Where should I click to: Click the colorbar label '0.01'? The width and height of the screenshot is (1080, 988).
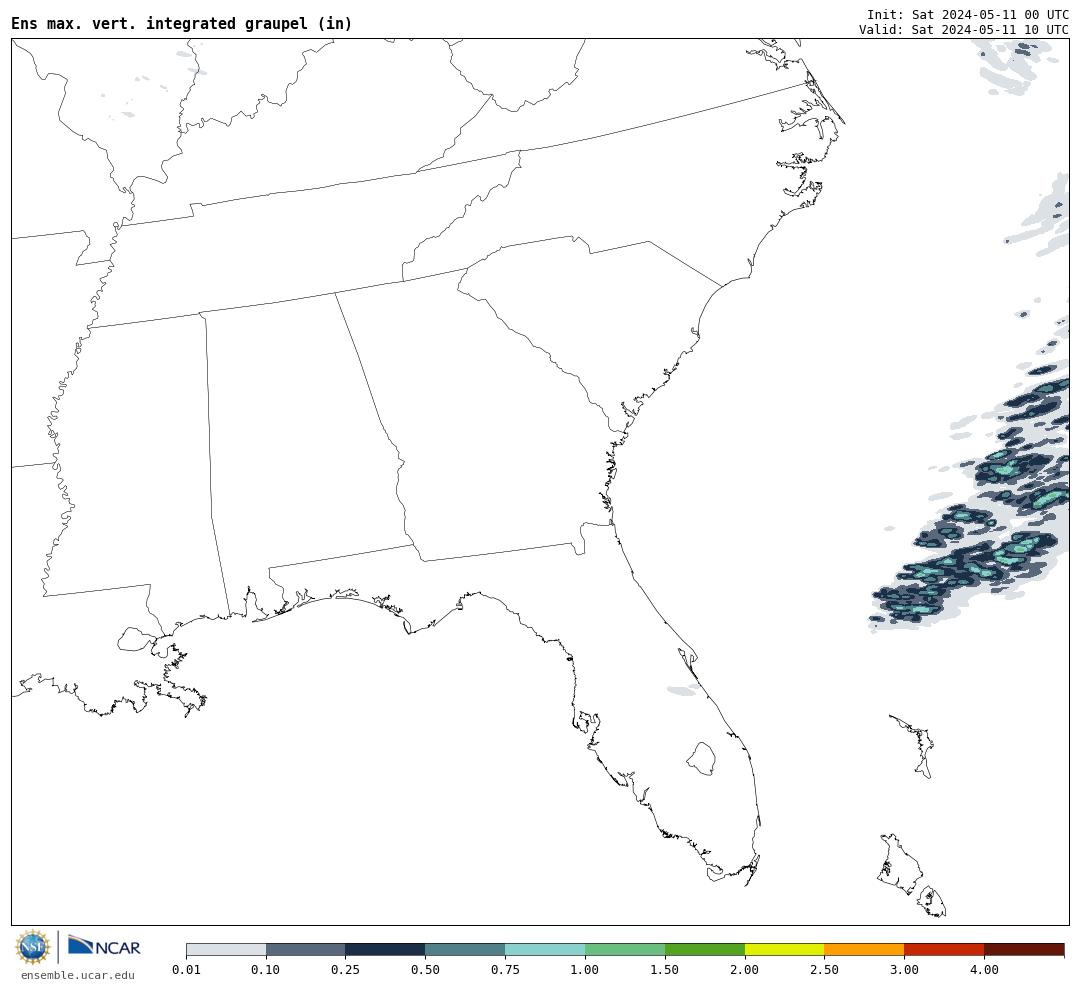(186, 970)
